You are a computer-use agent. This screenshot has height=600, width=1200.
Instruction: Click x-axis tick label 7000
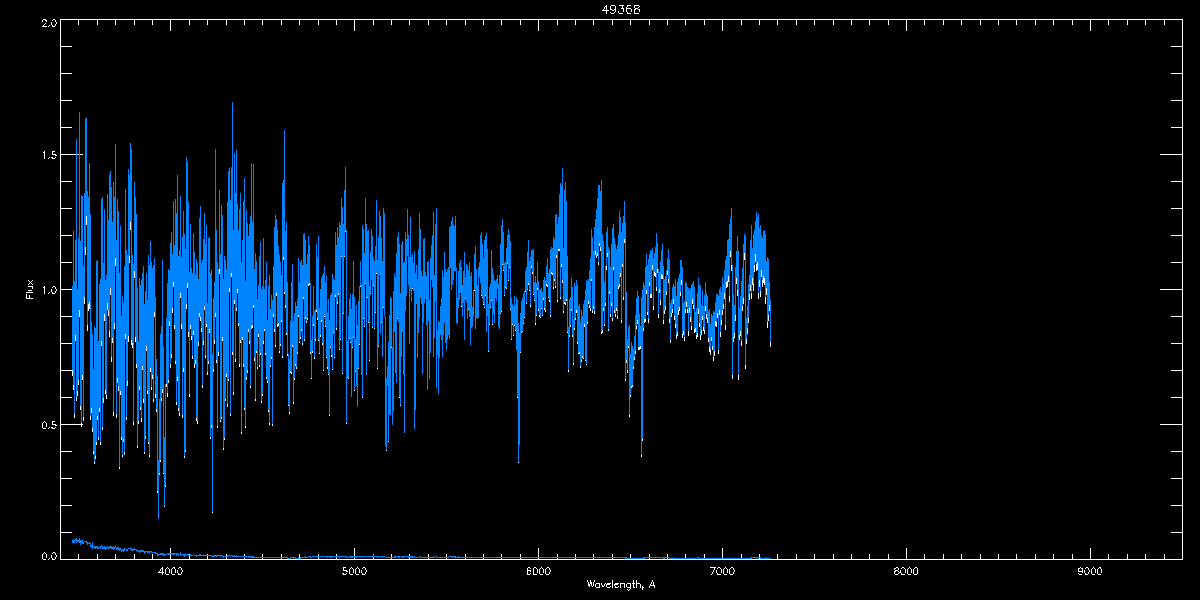pos(722,571)
